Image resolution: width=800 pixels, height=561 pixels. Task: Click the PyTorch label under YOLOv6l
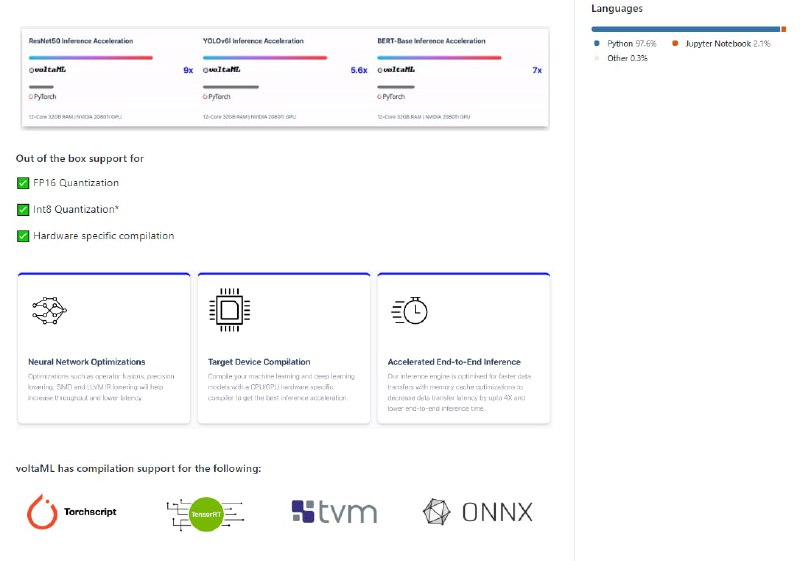point(220,97)
